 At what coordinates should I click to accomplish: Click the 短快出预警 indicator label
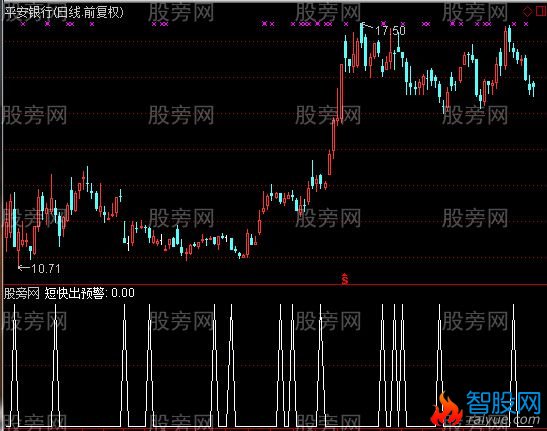click(74, 293)
